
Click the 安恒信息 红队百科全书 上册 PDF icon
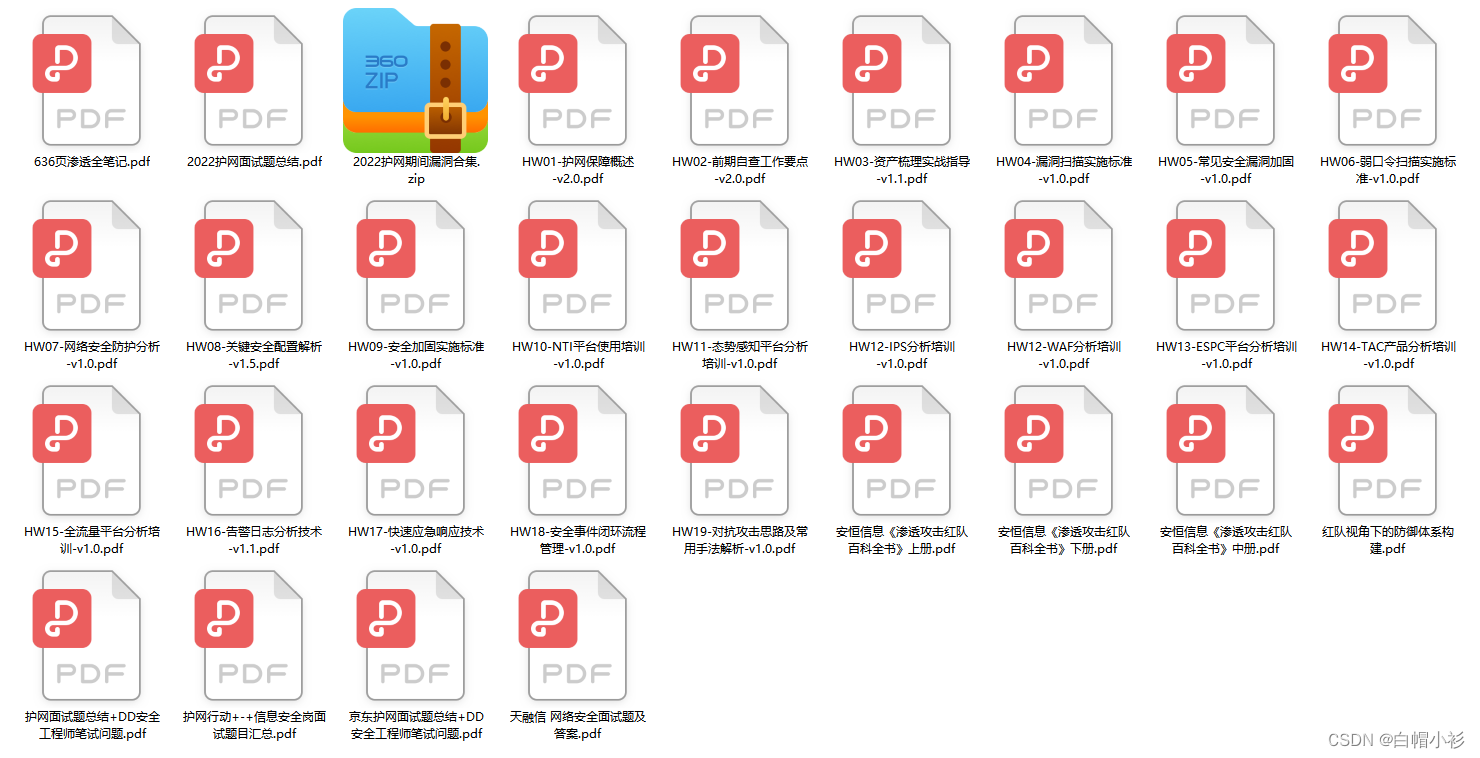pos(897,450)
